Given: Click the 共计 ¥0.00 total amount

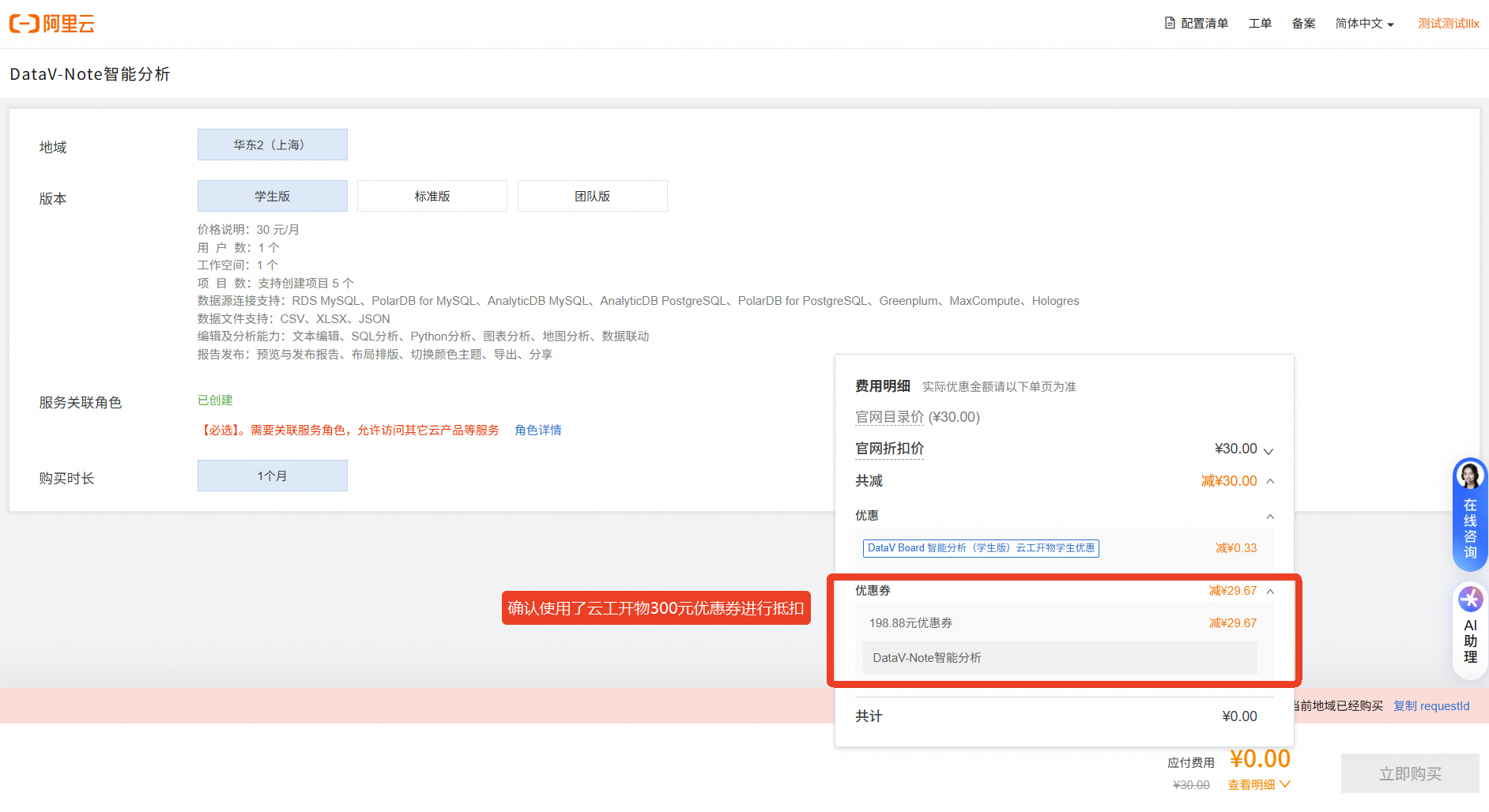Looking at the screenshot, I should pyautogui.click(x=1239, y=716).
